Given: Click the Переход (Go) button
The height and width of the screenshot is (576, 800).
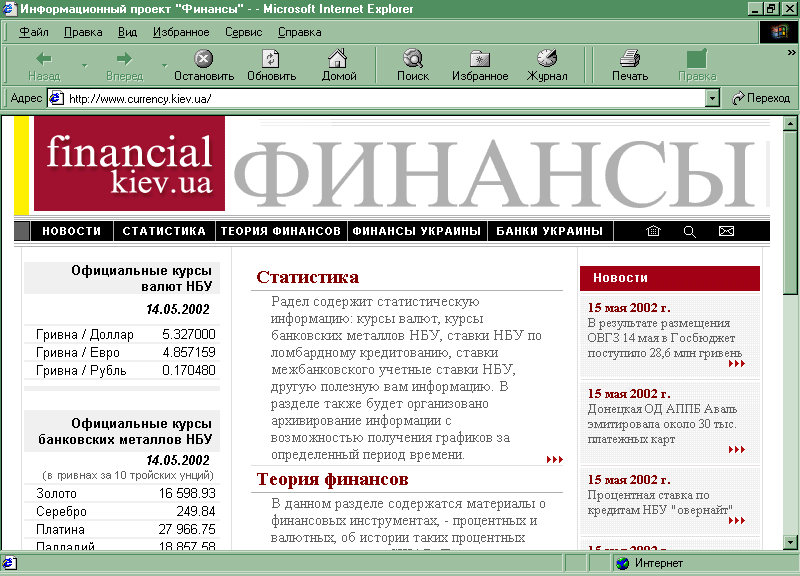Looking at the screenshot, I should 761,98.
